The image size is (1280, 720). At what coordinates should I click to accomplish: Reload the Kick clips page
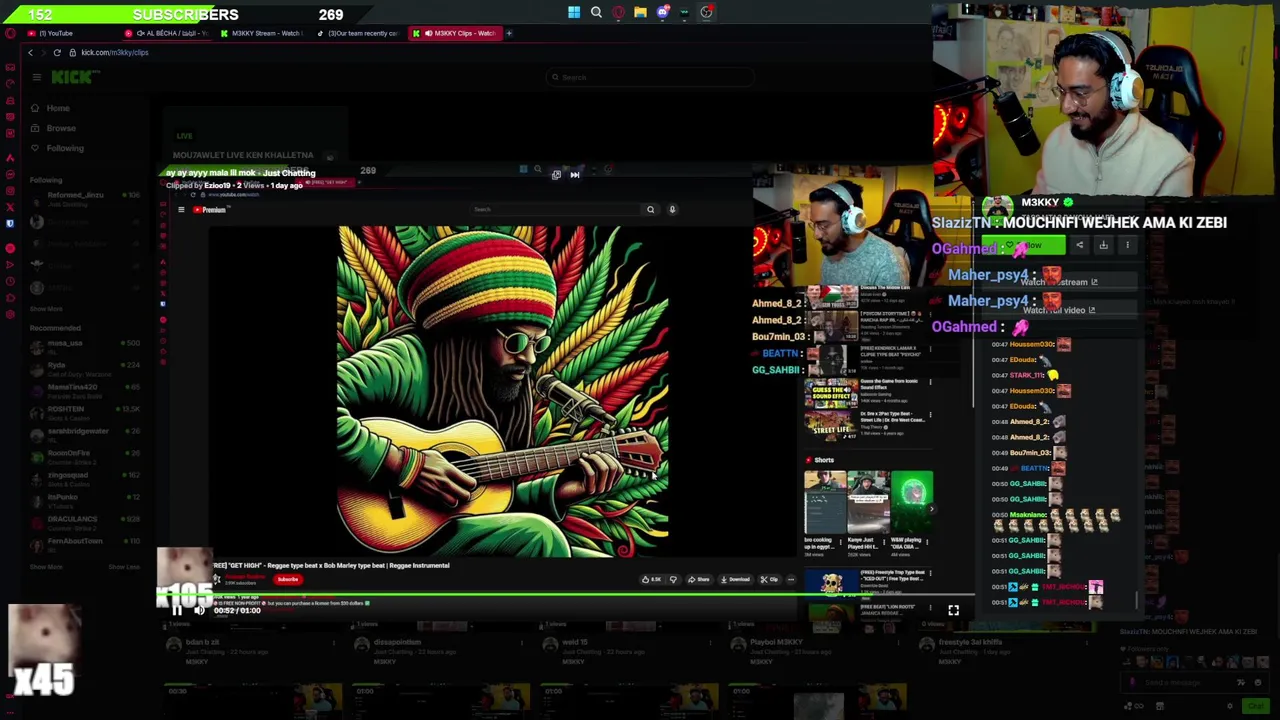click(x=57, y=52)
